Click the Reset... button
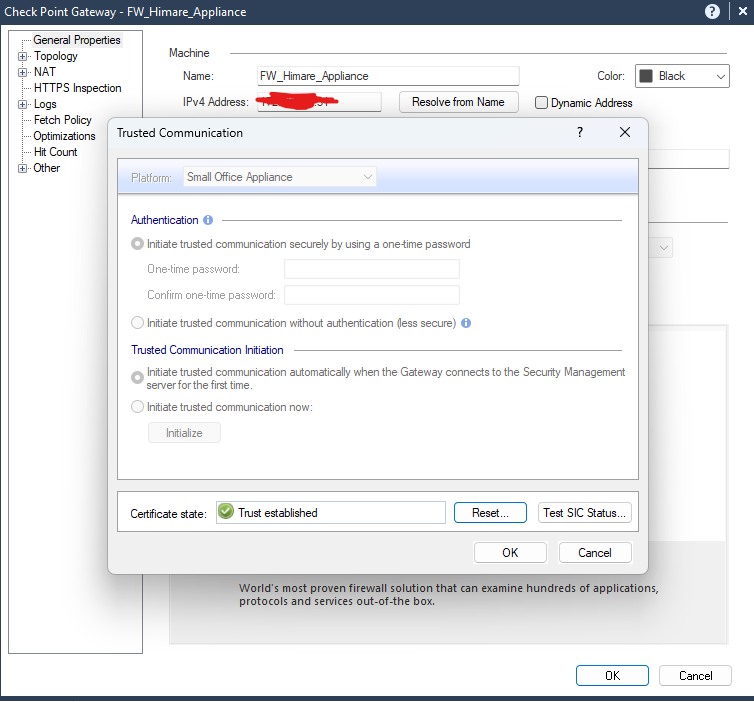 click(490, 513)
